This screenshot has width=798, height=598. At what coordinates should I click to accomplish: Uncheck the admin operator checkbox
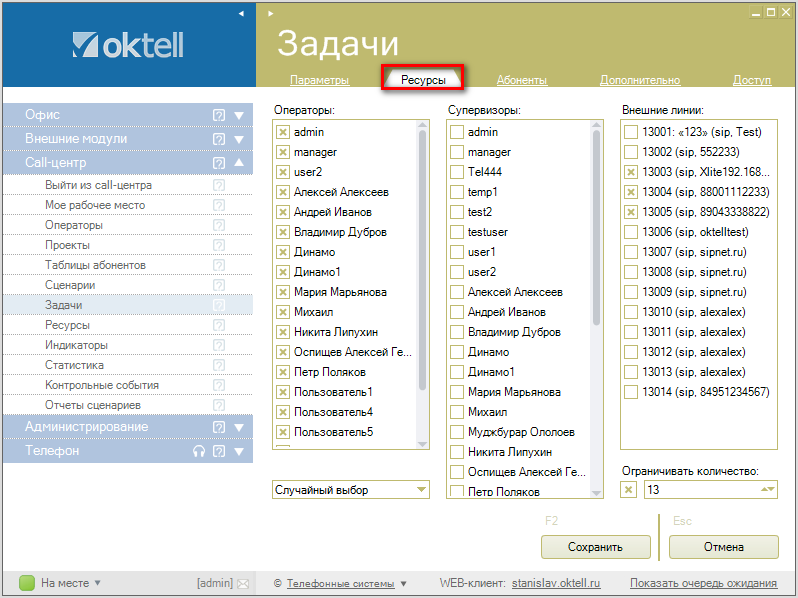[x=283, y=132]
